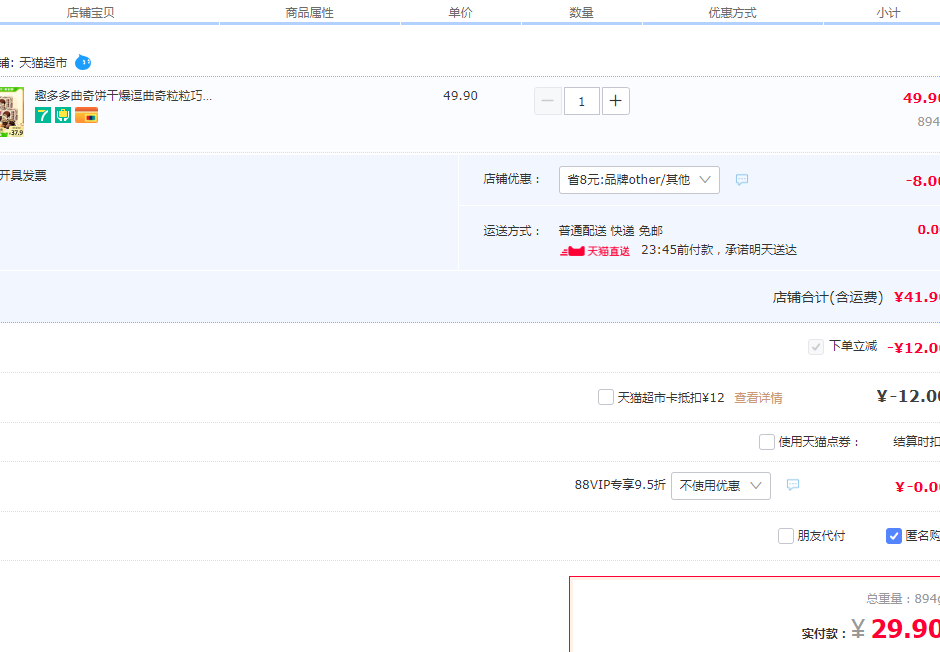Click the 23:45前付款，承诺明天送达 delivery notice
Screen dimensions: 940x652
click(x=719, y=250)
